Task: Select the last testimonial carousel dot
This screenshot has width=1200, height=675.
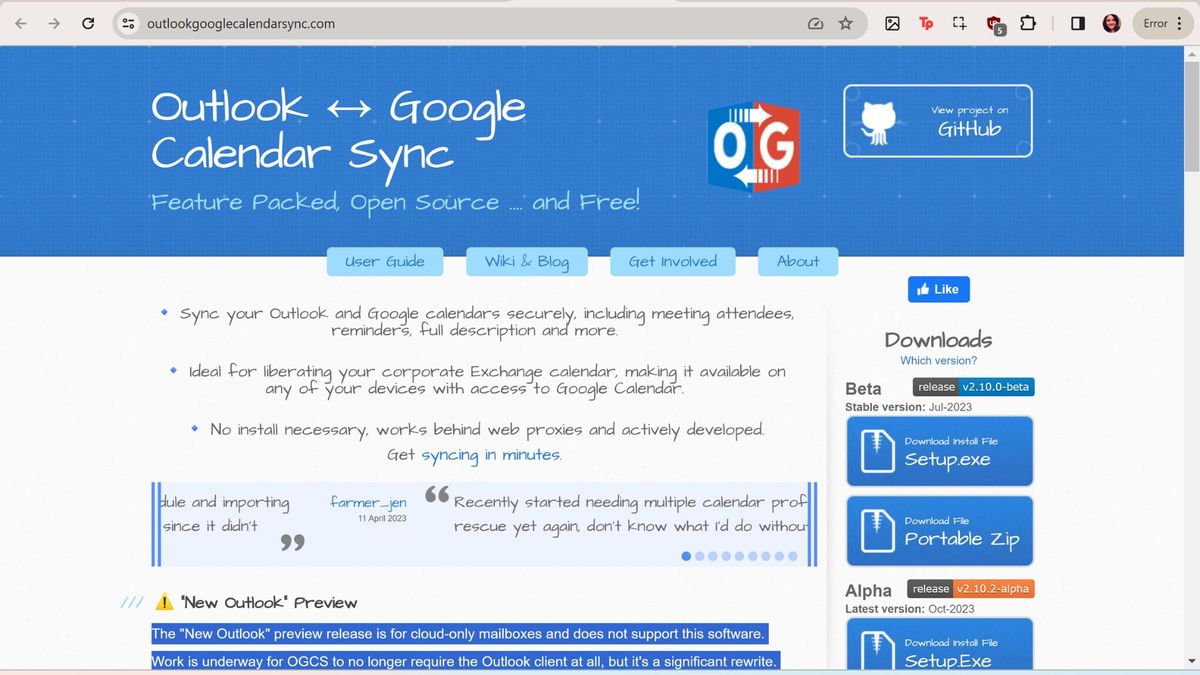Action: (793, 556)
